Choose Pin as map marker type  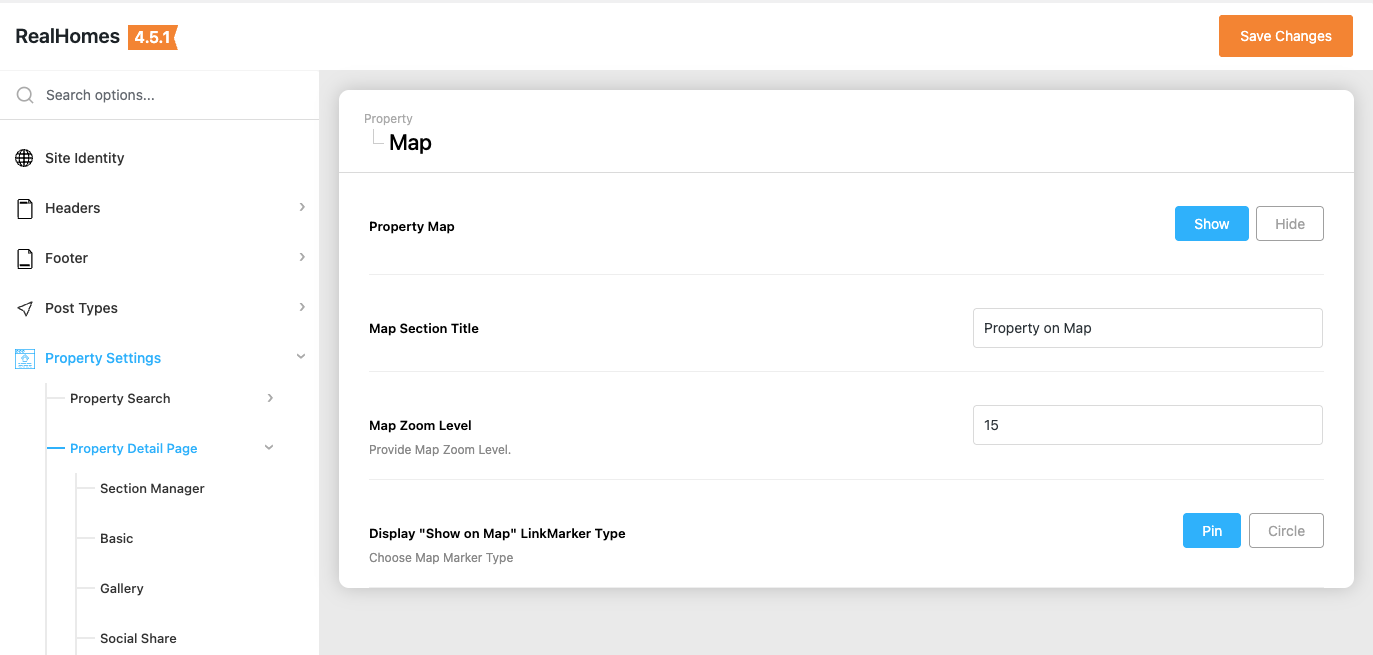(x=1211, y=531)
